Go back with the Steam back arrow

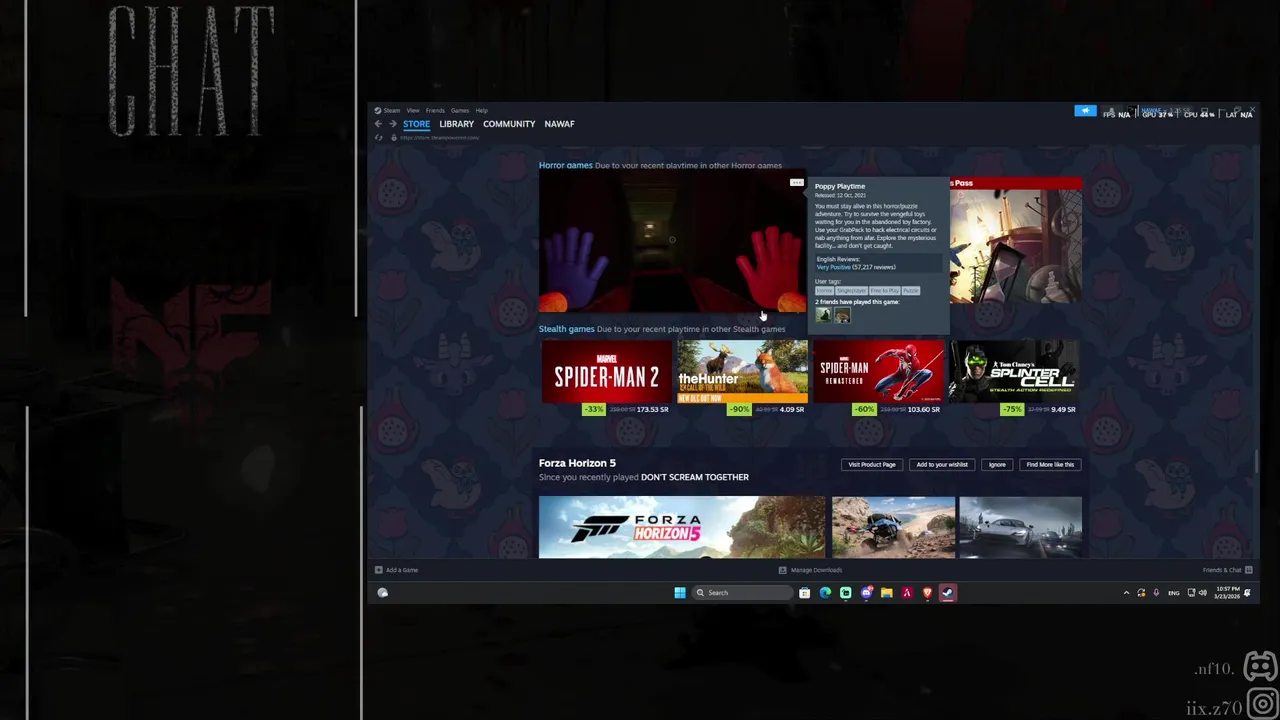[378, 124]
